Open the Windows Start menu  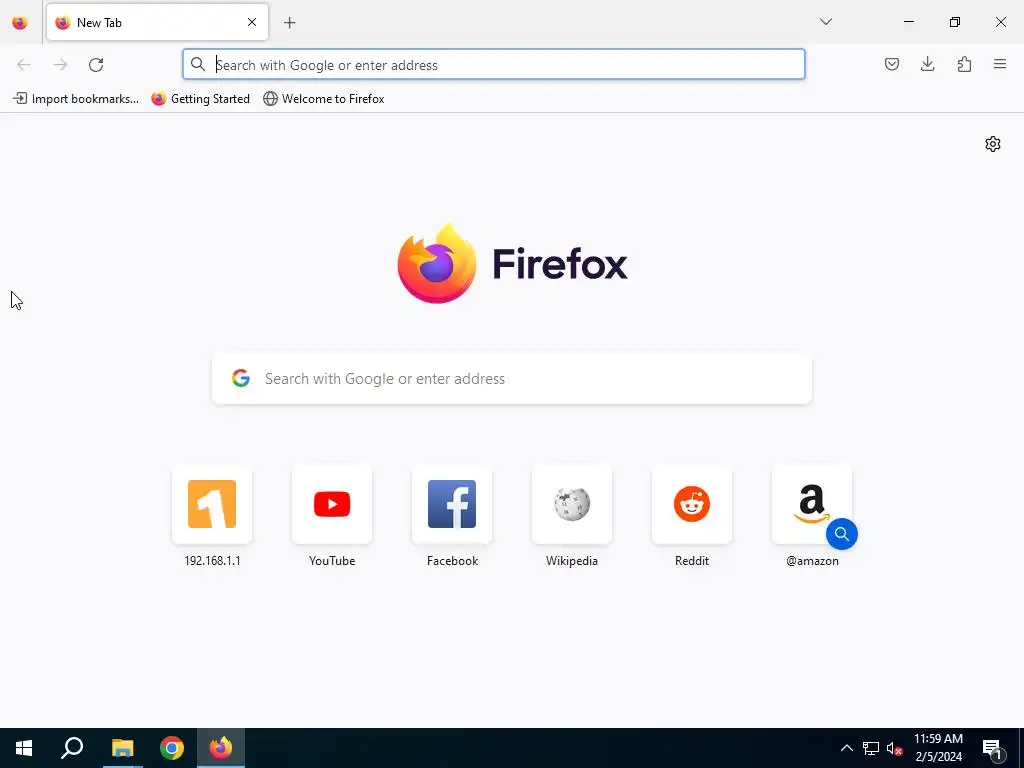pyautogui.click(x=24, y=748)
